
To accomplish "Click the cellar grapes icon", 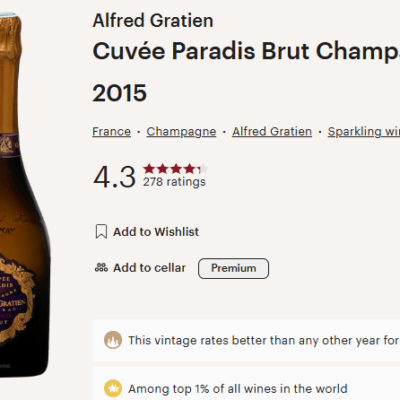I will click(x=101, y=268).
